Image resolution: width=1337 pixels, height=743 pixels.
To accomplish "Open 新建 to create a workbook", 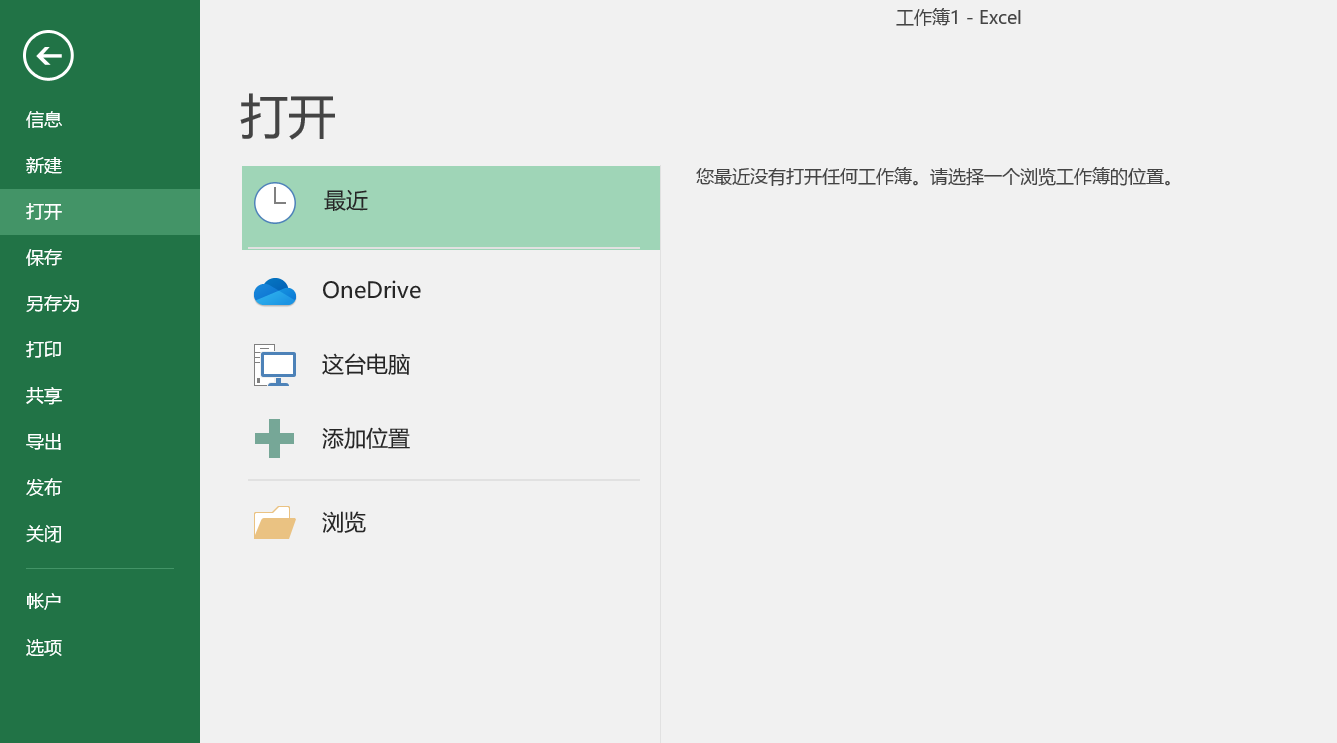I will tap(43, 165).
